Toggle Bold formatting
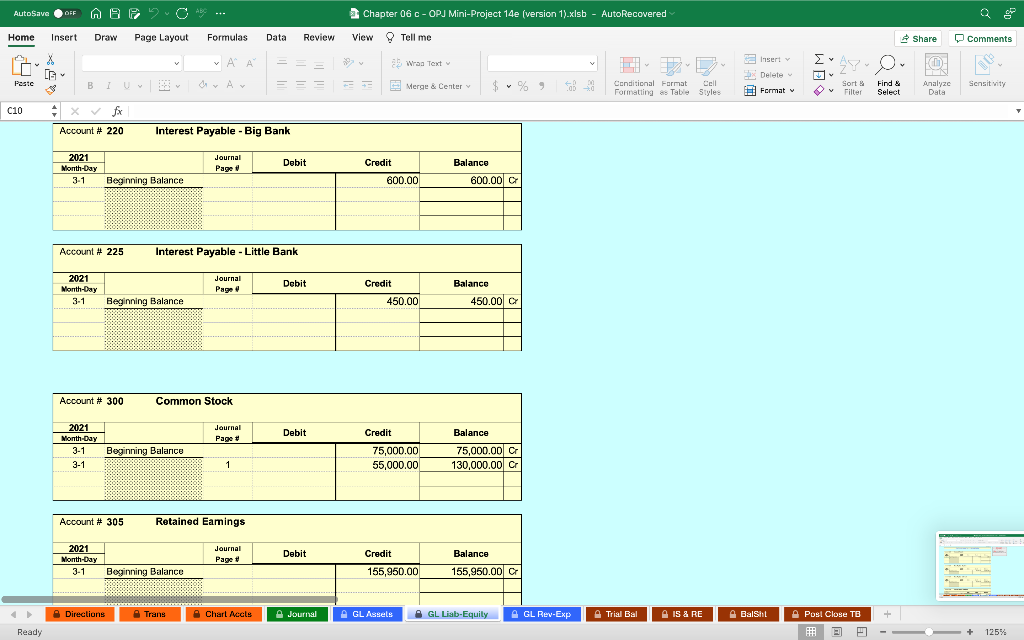This screenshot has width=1024, height=640. (x=90, y=86)
